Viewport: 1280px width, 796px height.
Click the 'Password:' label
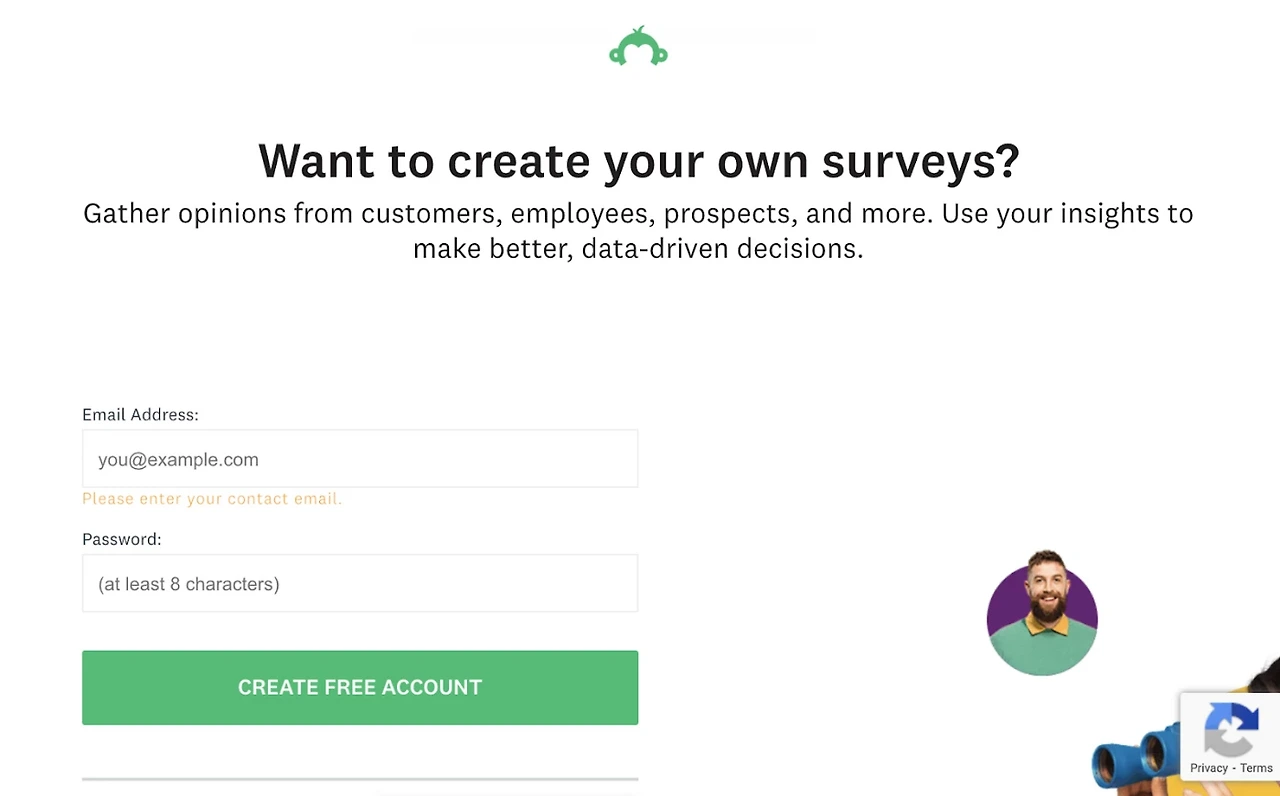(121, 539)
